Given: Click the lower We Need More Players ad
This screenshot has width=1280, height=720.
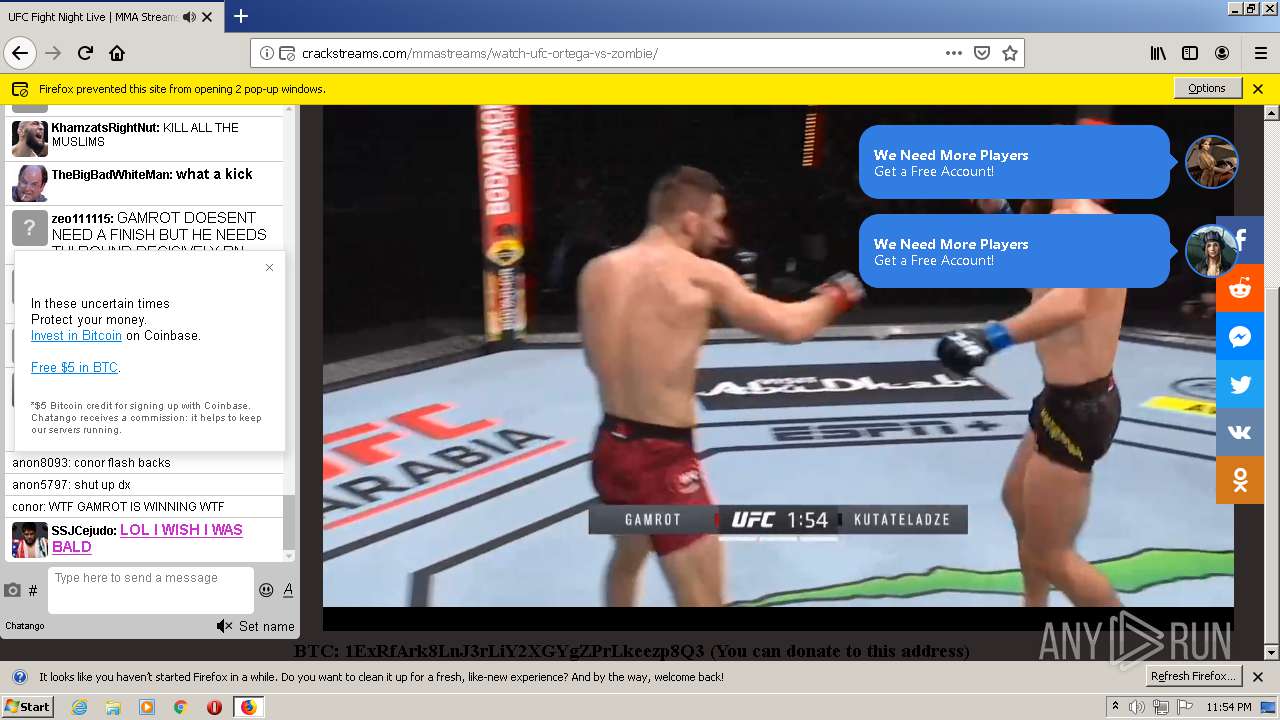Looking at the screenshot, I should click(1014, 251).
